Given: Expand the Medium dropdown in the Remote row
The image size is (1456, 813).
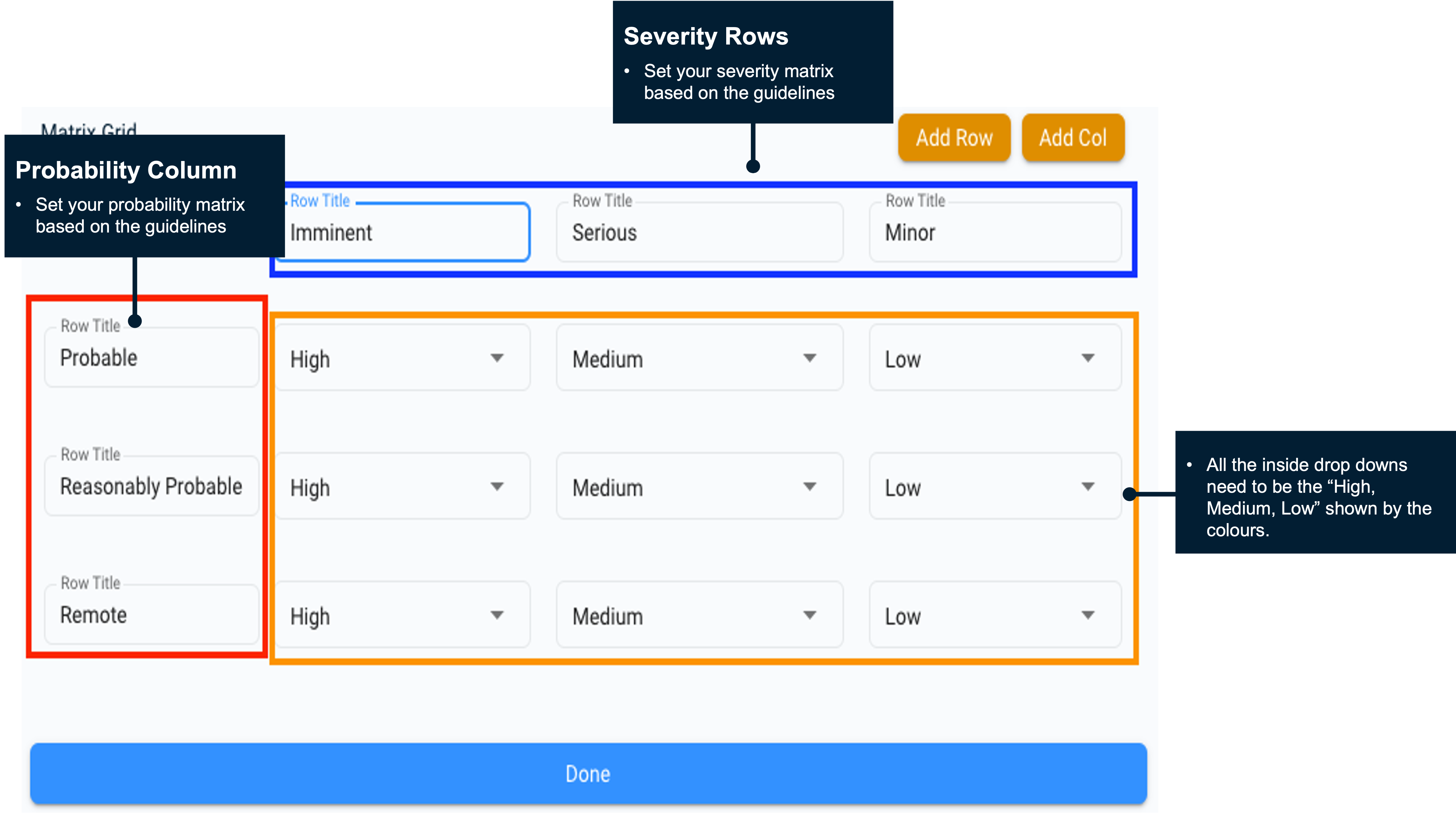Looking at the screenshot, I should 699,615.
